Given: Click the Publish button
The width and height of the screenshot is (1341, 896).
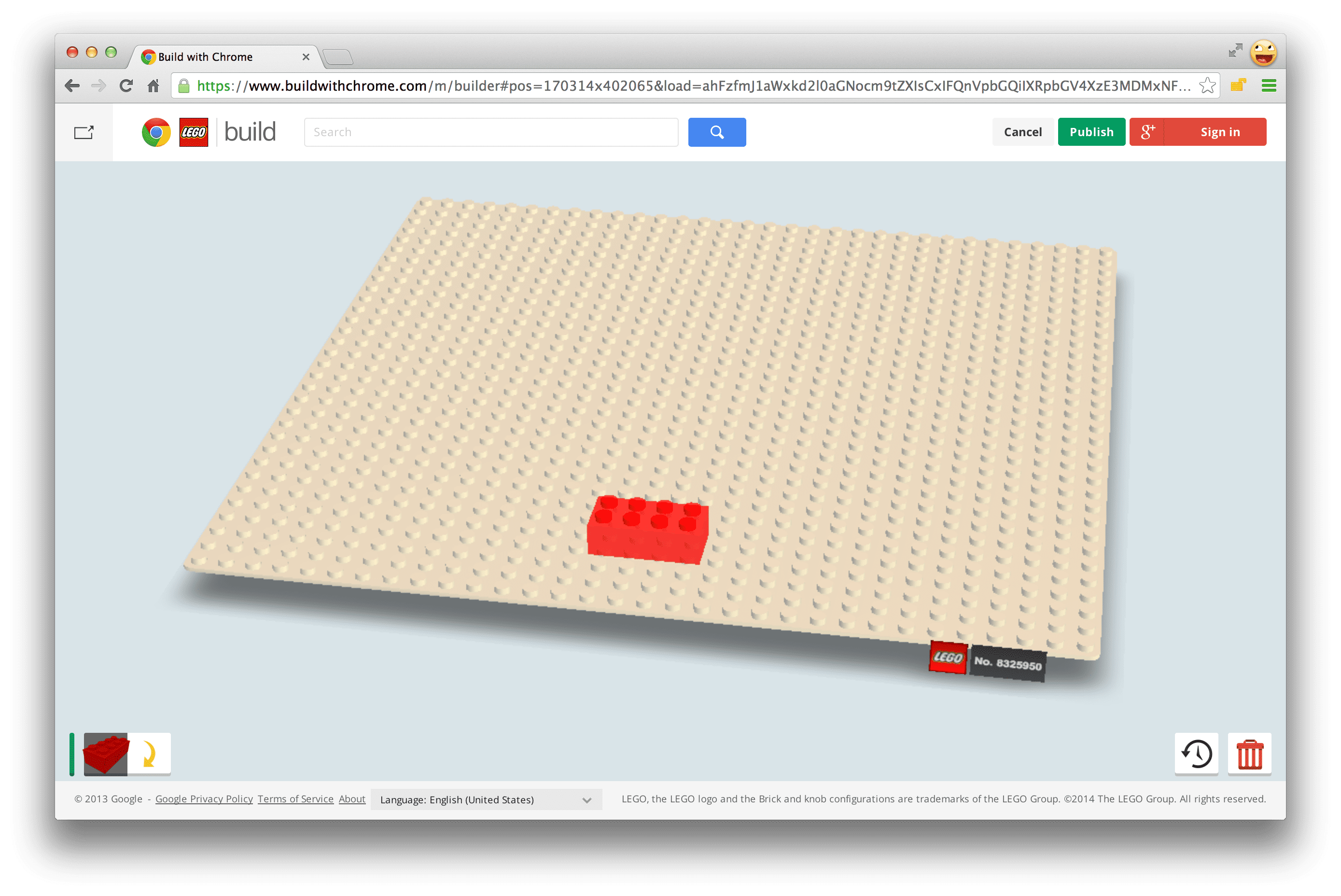Looking at the screenshot, I should tap(1091, 131).
